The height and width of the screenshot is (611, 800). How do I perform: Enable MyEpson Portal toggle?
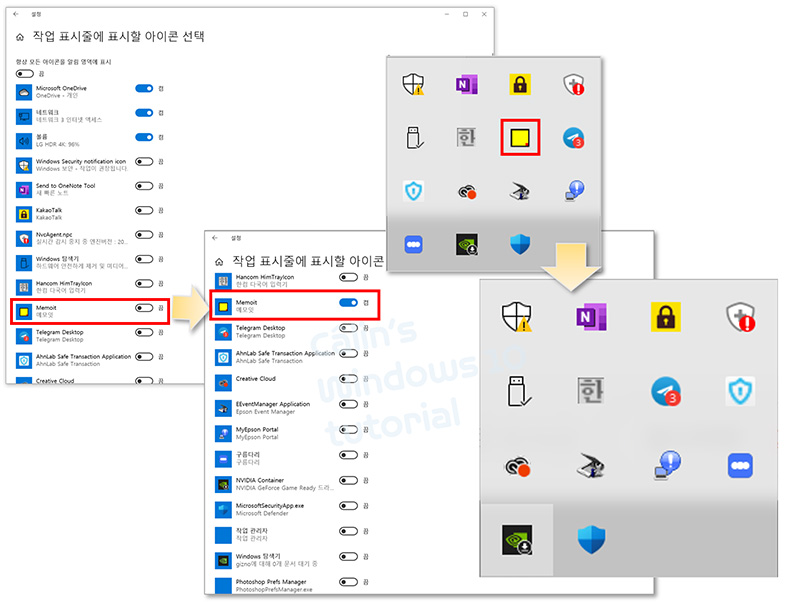[348, 430]
